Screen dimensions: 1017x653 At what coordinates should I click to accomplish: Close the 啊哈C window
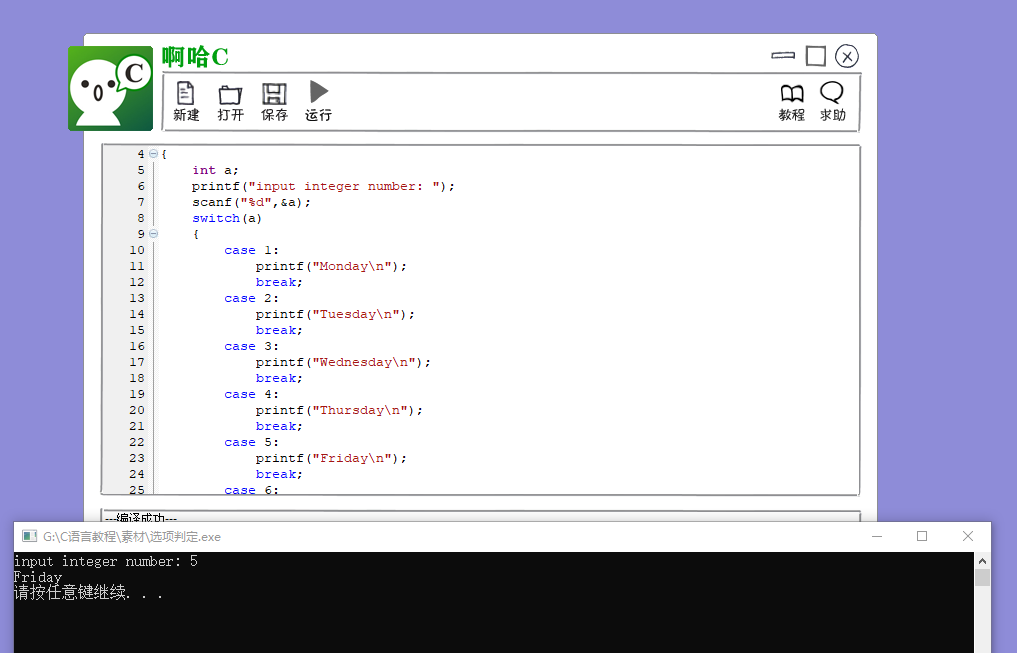point(846,56)
